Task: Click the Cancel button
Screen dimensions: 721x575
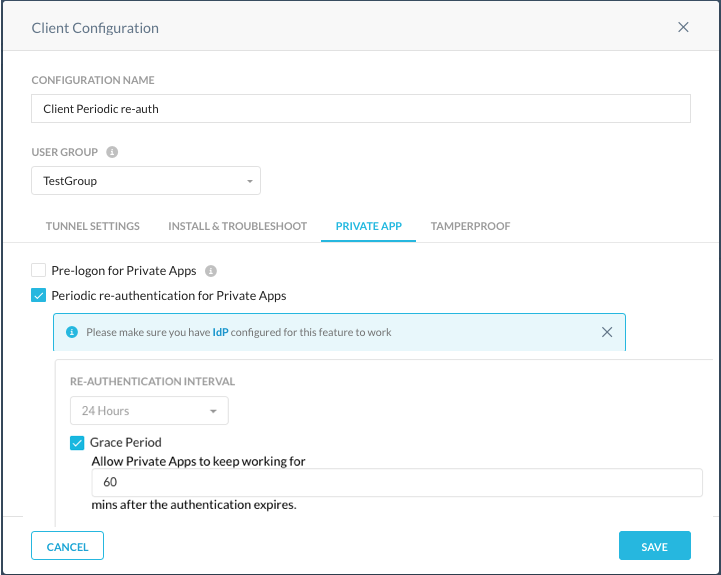Action: pyautogui.click(x=68, y=546)
